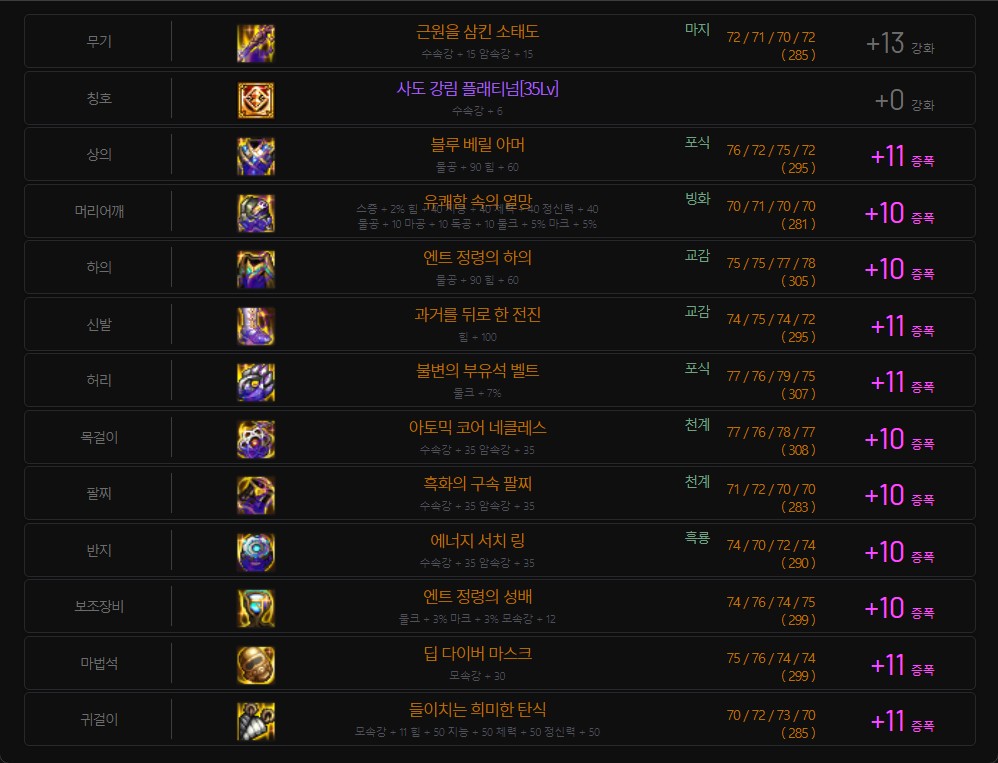Click the 블루 베릴 아머 armor icon
998x763 pixels.
(x=255, y=156)
